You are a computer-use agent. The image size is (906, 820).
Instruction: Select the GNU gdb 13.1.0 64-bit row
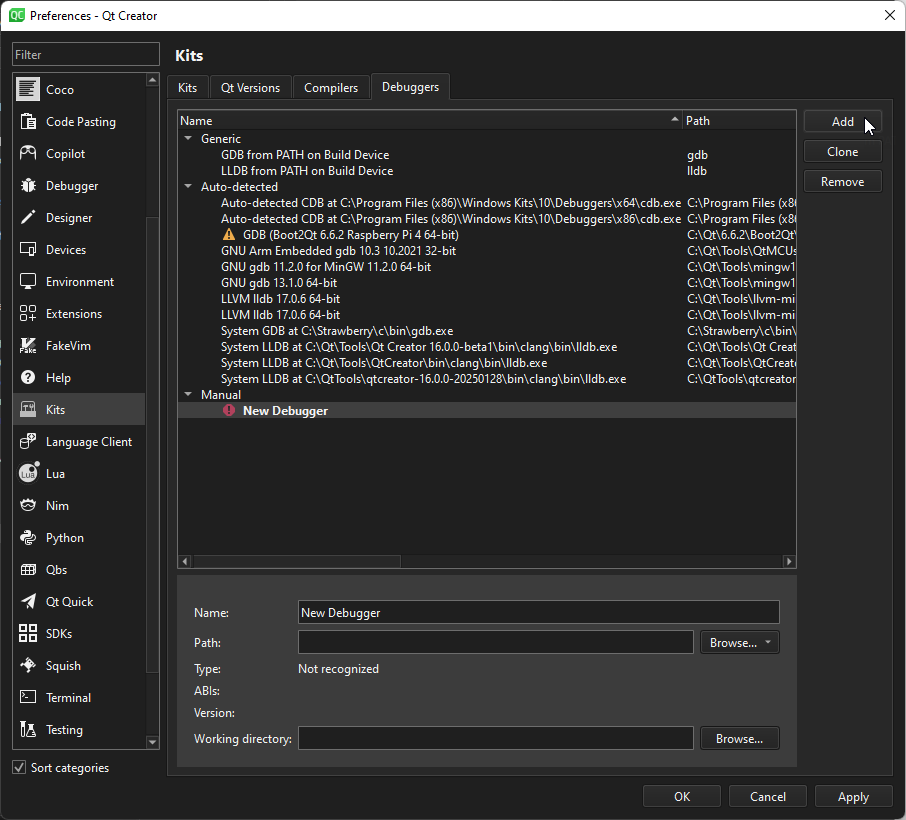point(487,283)
